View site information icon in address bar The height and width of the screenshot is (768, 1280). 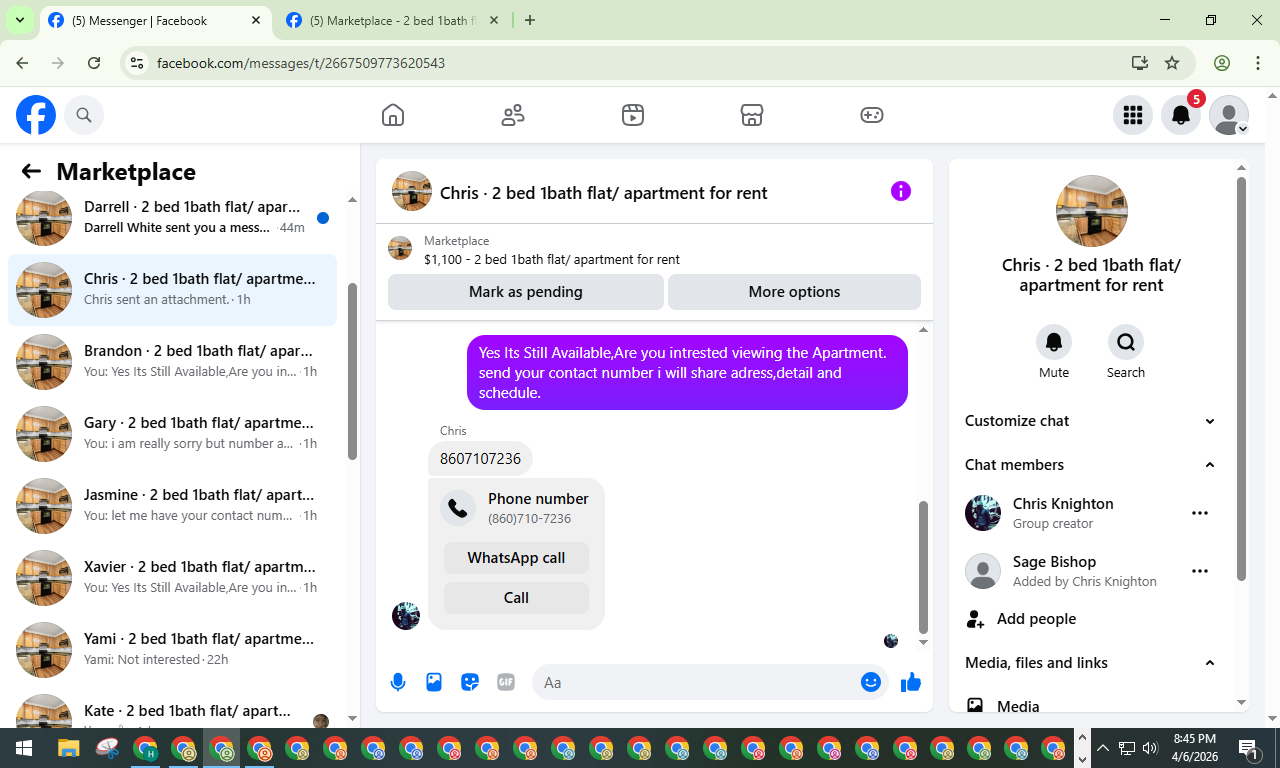(138, 63)
